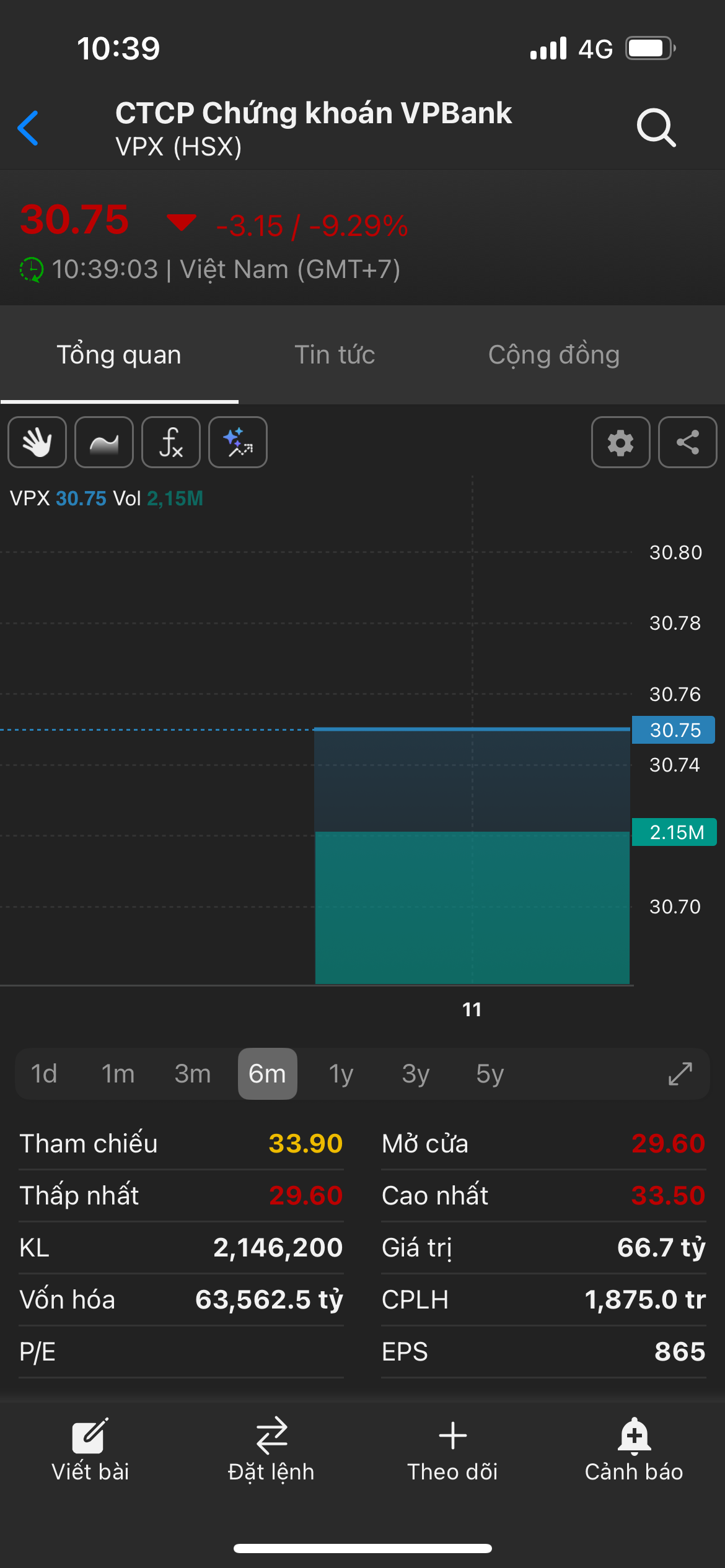Image resolution: width=725 pixels, height=1568 pixels.
Task: Select the 1d time range
Action: tap(44, 1074)
